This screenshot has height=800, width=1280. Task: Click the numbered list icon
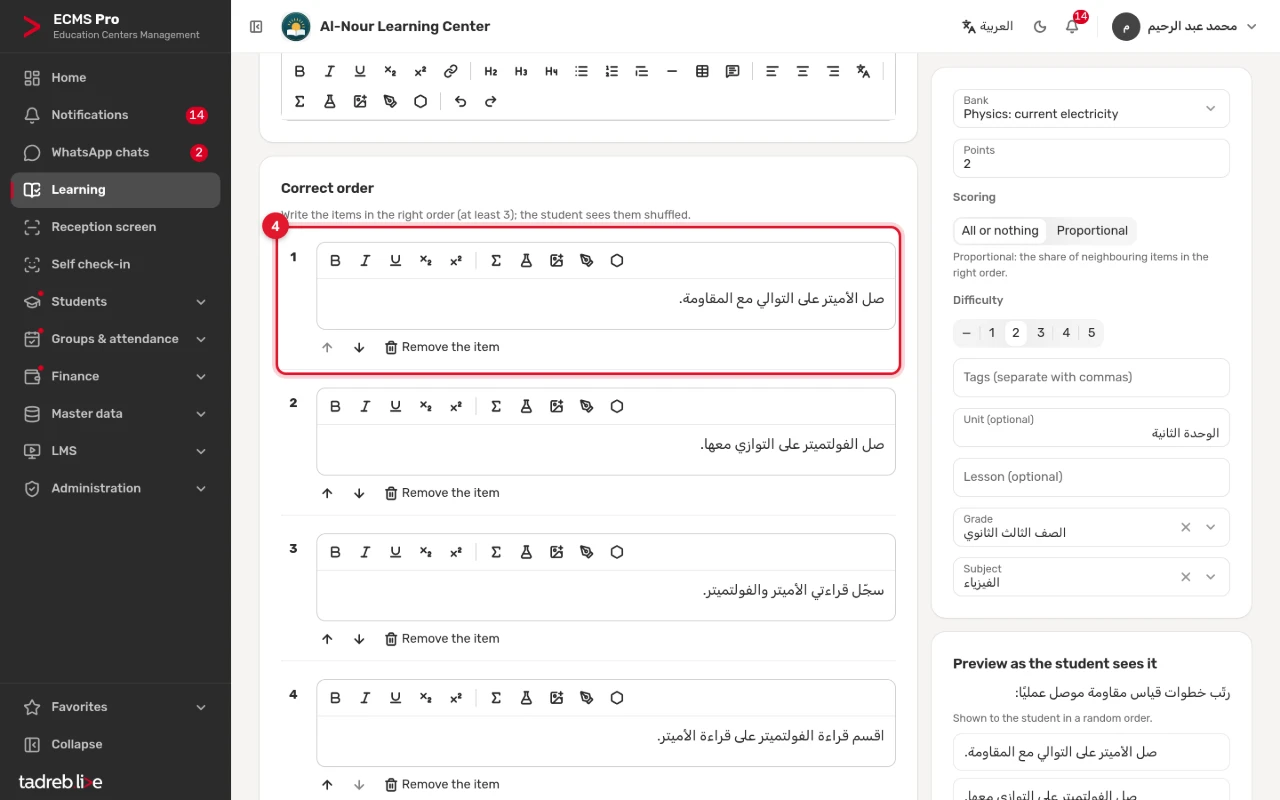[611, 71]
